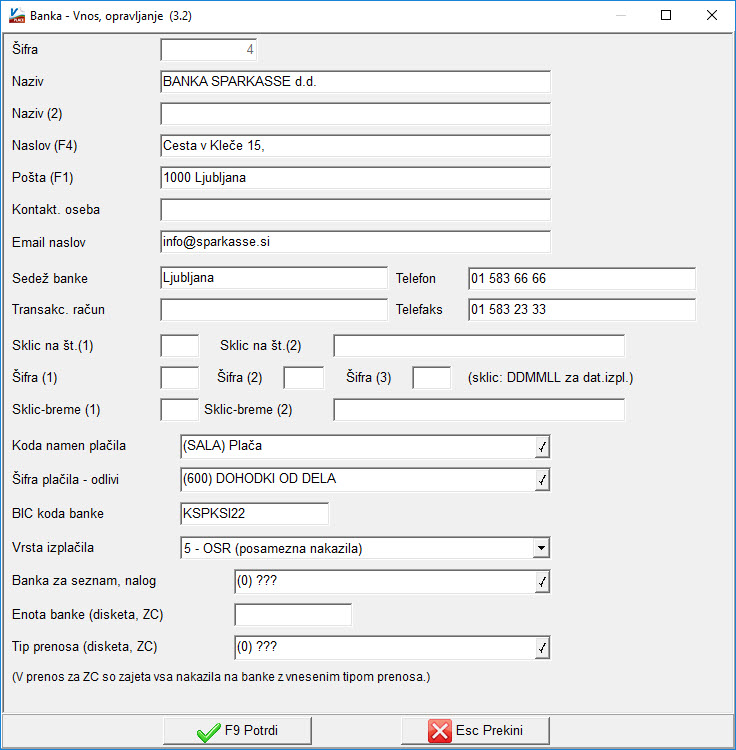Screen dimensions: 736x750
Task: Click the Telefaks number field
Action: pyautogui.click(x=582, y=309)
